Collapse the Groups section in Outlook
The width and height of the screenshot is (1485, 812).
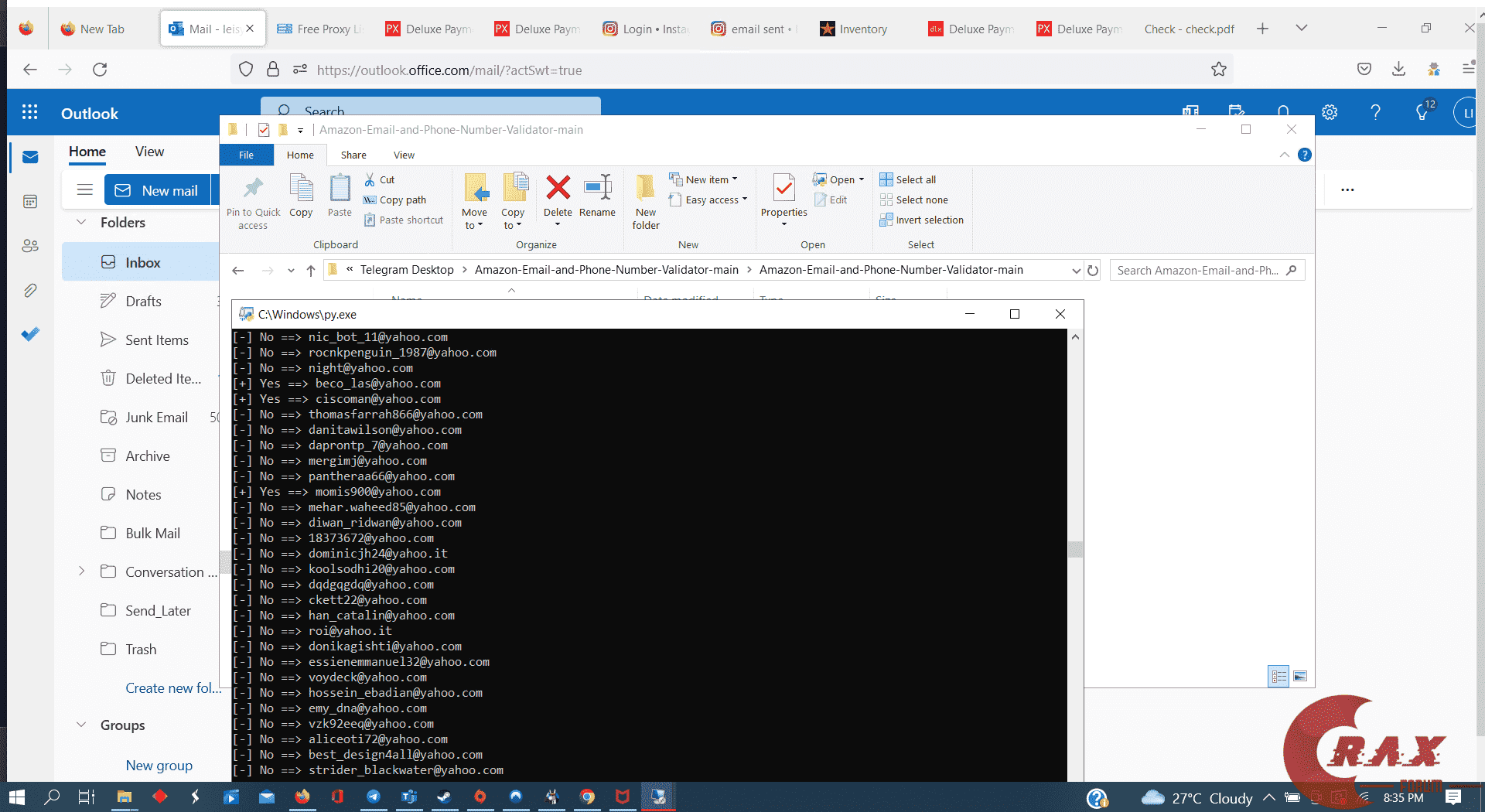coord(81,725)
